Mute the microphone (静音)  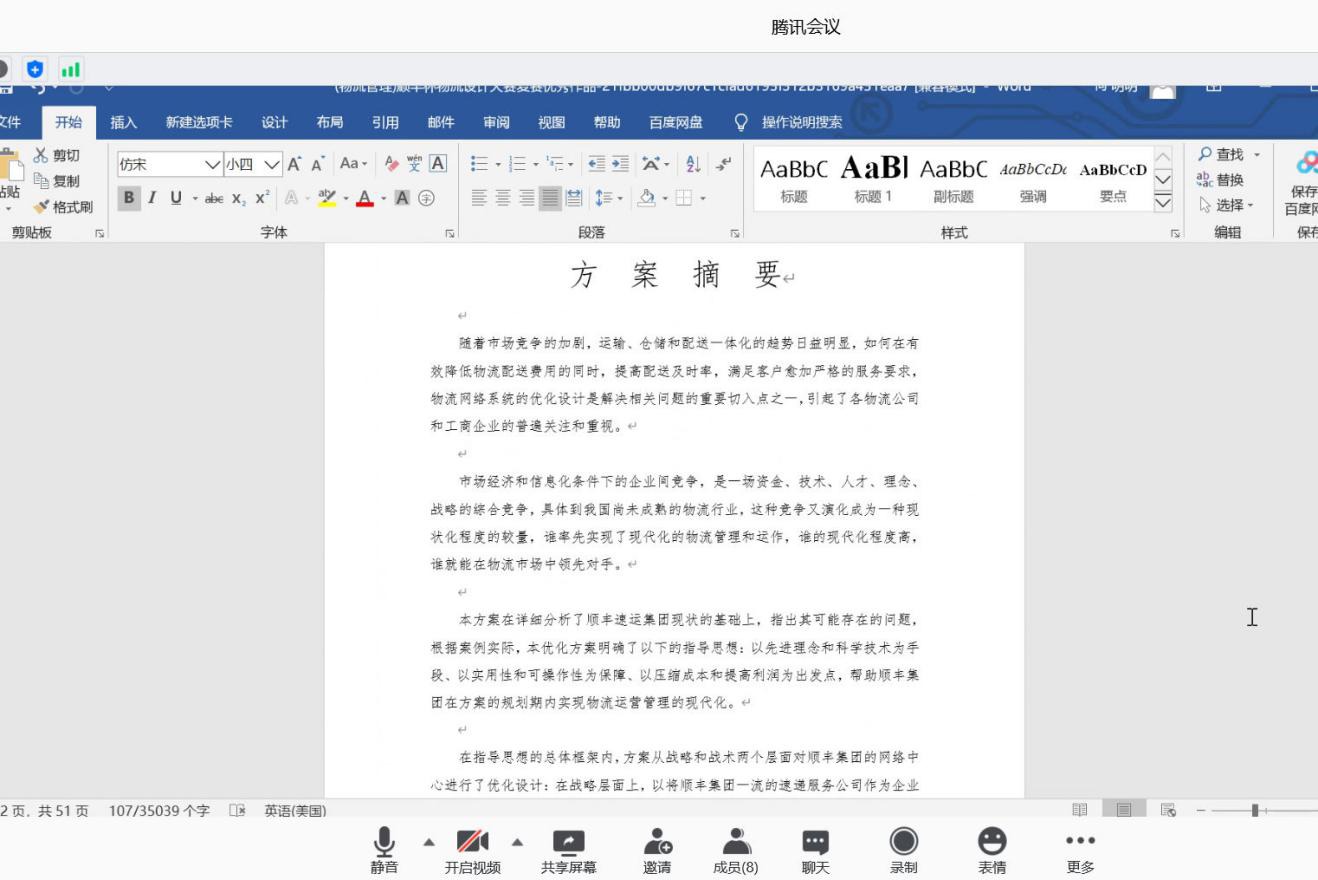click(384, 850)
